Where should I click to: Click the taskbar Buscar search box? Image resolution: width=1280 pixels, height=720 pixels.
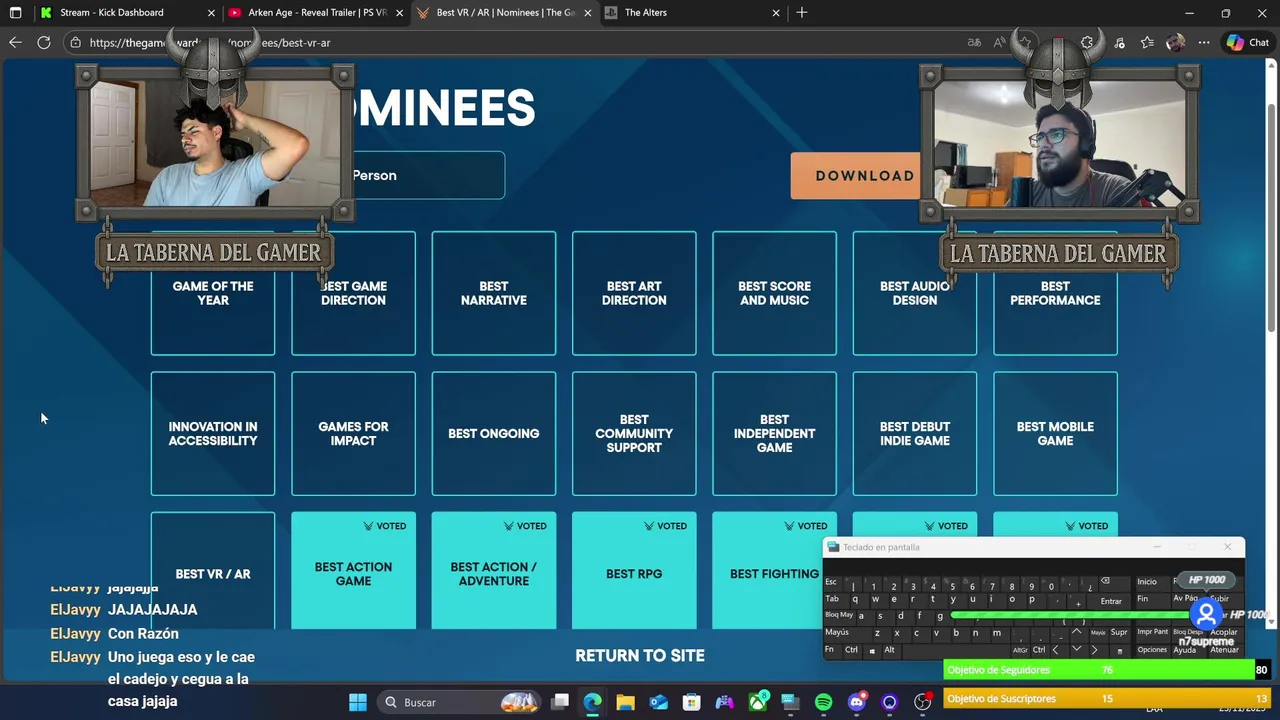(x=461, y=702)
